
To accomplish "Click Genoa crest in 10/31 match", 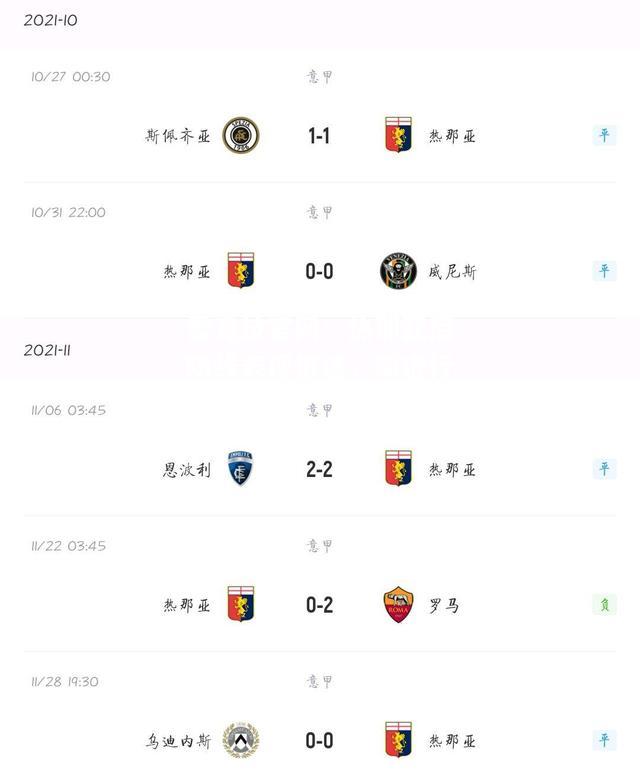I will (x=241, y=270).
